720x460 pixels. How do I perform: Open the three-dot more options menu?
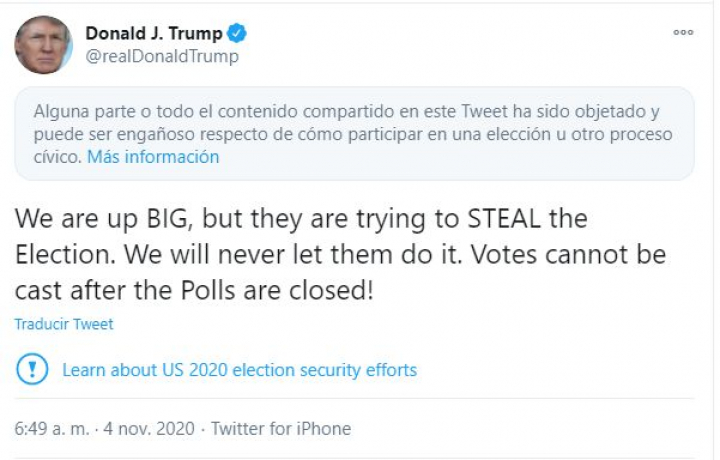pyautogui.click(x=683, y=32)
